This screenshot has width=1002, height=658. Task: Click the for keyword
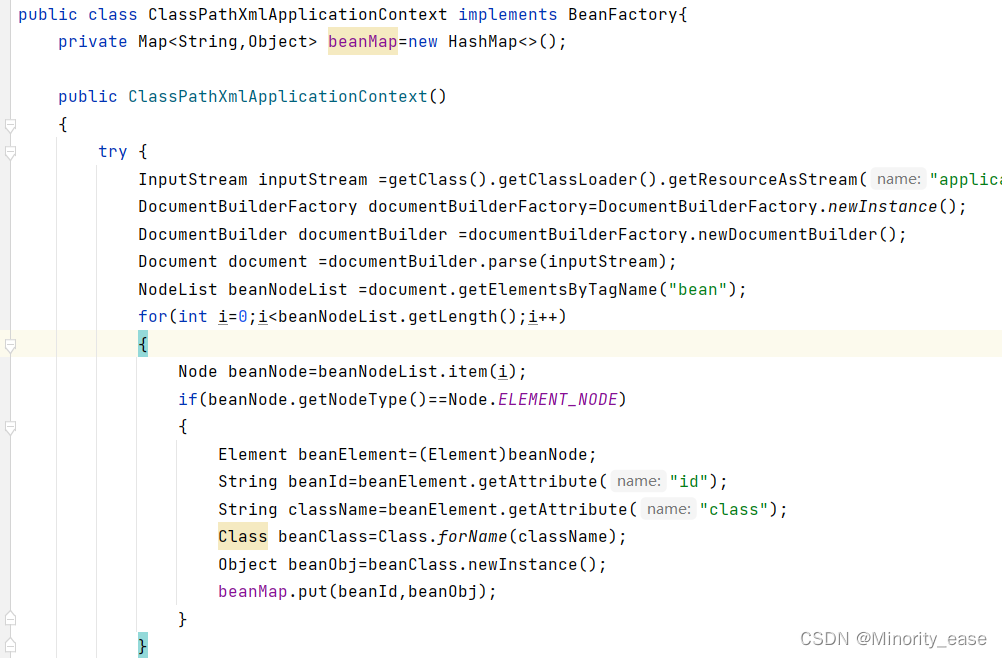tap(153, 317)
